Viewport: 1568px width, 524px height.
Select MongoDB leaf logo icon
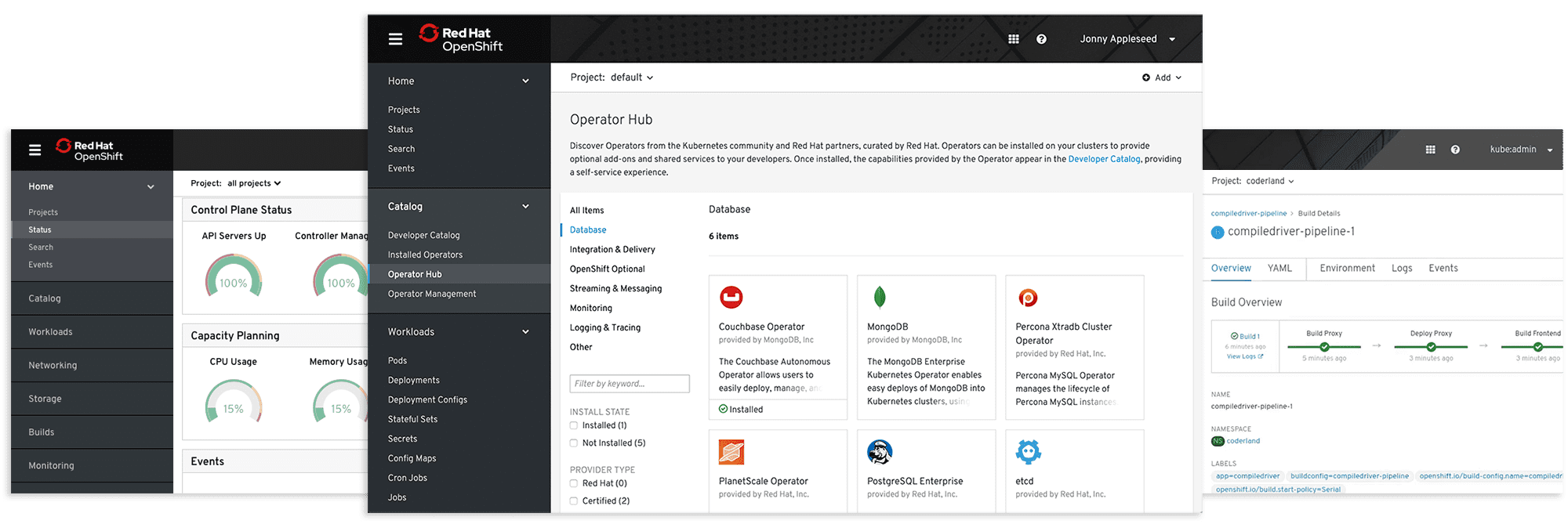click(880, 297)
